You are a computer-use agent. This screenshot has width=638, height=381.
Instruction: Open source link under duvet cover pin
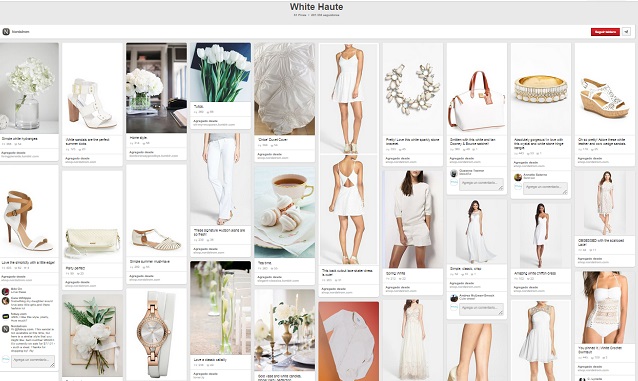[x=273, y=158]
